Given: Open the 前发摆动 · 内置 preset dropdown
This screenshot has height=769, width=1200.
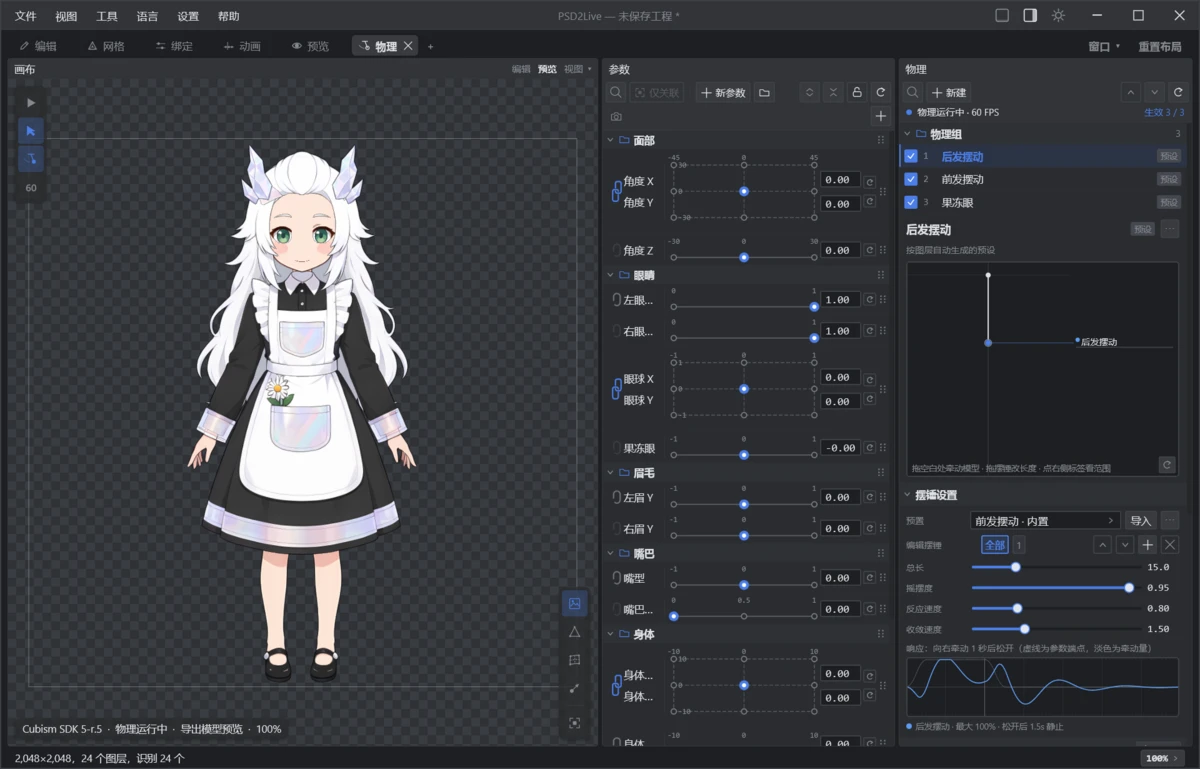Looking at the screenshot, I should click(1045, 520).
